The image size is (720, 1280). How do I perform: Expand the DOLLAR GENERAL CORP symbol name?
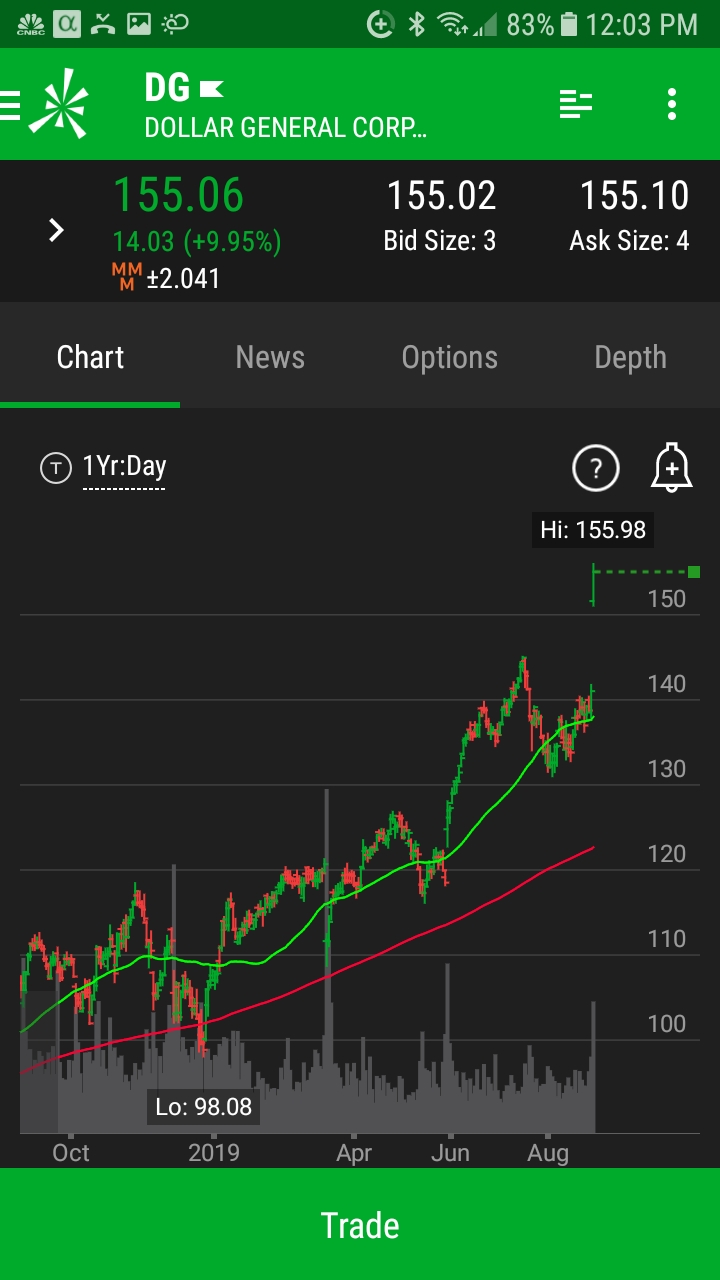click(285, 128)
